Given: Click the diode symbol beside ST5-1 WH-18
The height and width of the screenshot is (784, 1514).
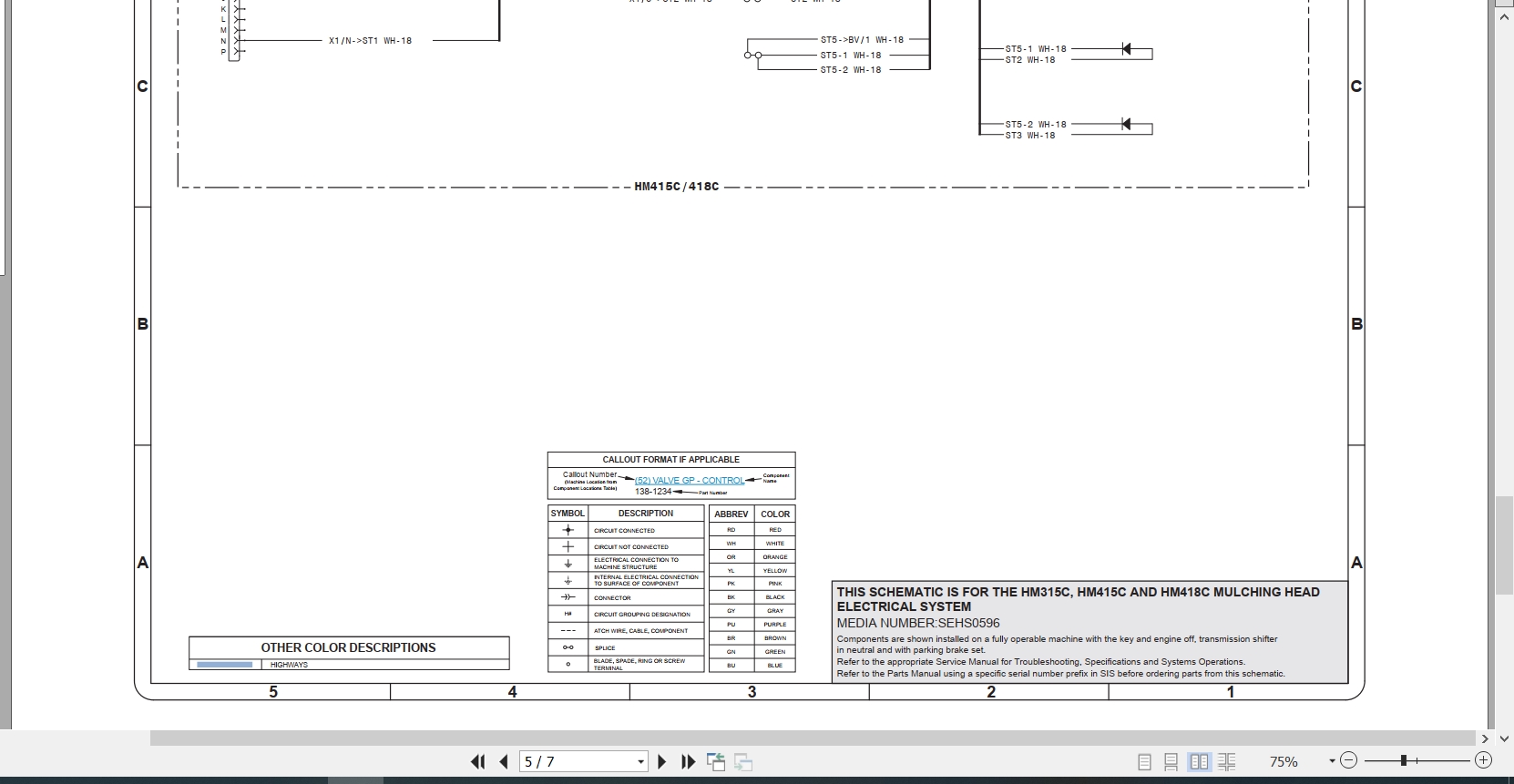Looking at the screenshot, I should coord(1127,49).
